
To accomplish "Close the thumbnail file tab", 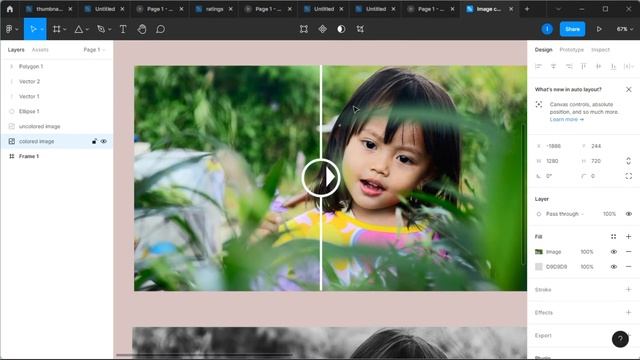I will click(x=70, y=9).
